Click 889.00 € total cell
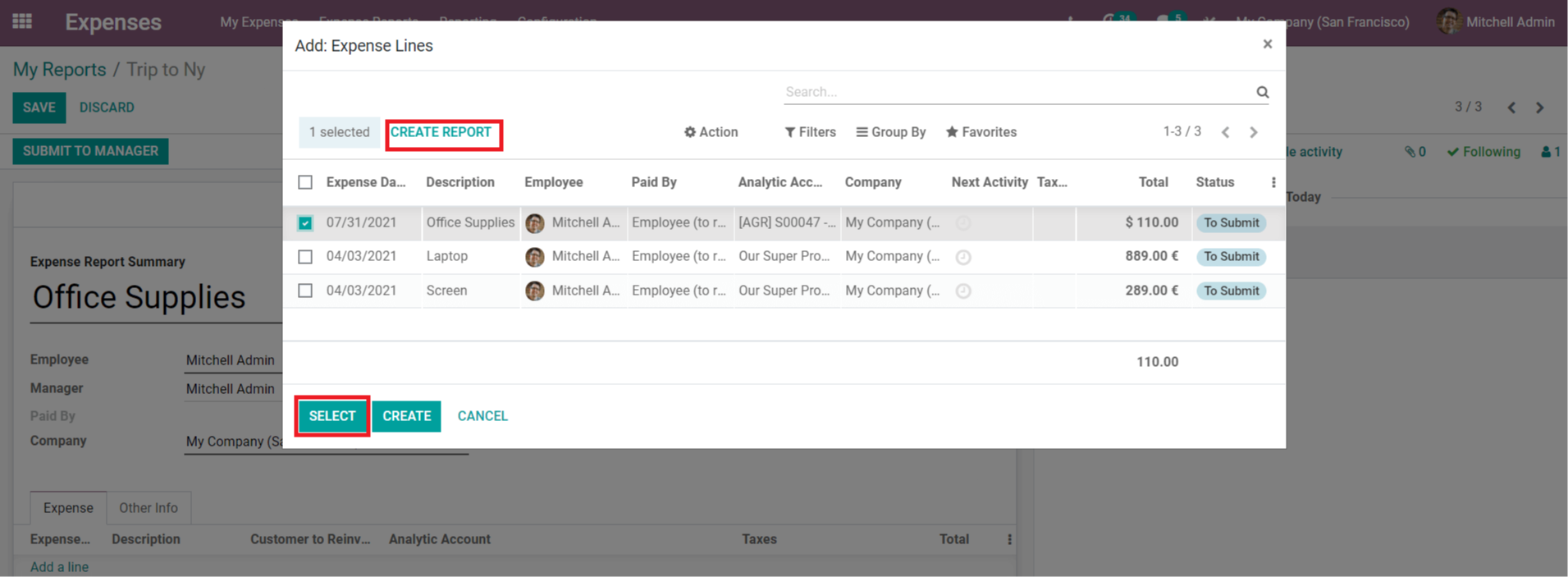 (x=1152, y=257)
